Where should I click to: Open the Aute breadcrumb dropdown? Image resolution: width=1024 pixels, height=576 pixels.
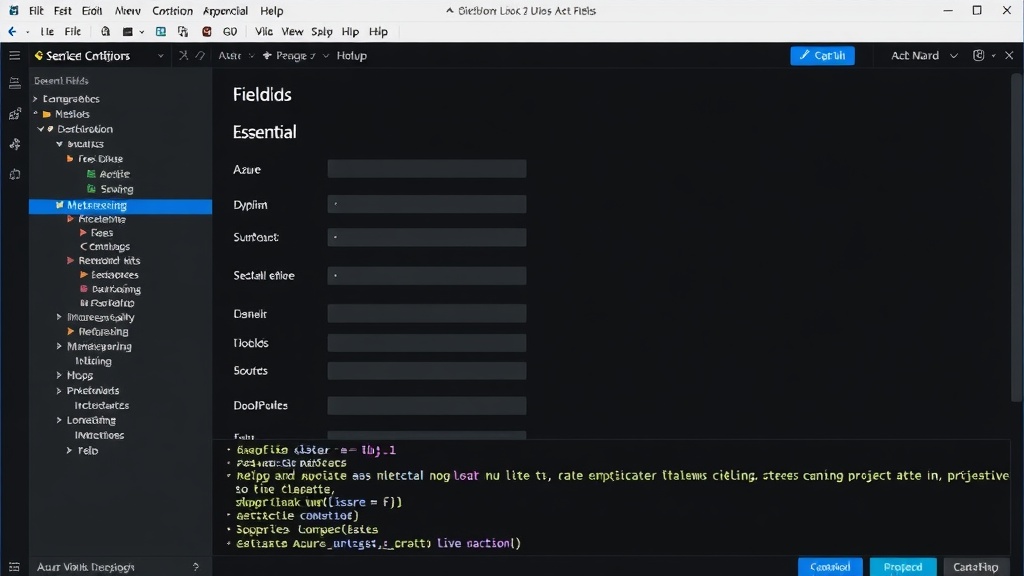[x=251, y=56]
